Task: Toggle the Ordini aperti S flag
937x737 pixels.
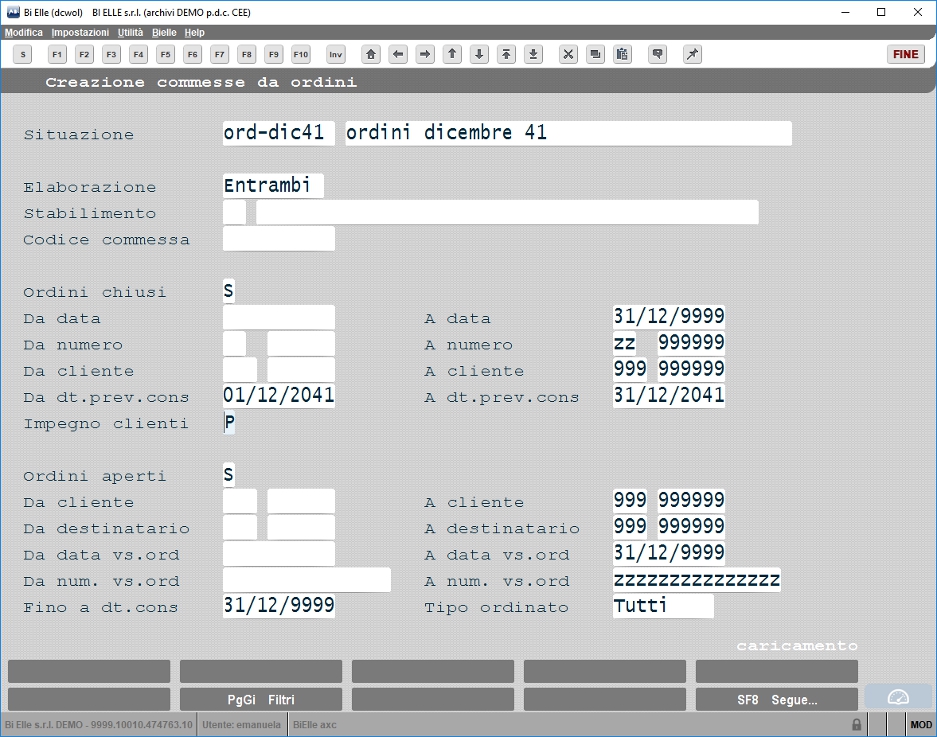Action: point(229,475)
